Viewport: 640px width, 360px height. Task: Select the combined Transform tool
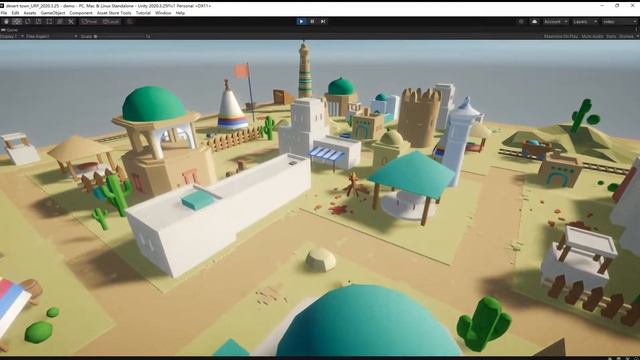pos(60,22)
